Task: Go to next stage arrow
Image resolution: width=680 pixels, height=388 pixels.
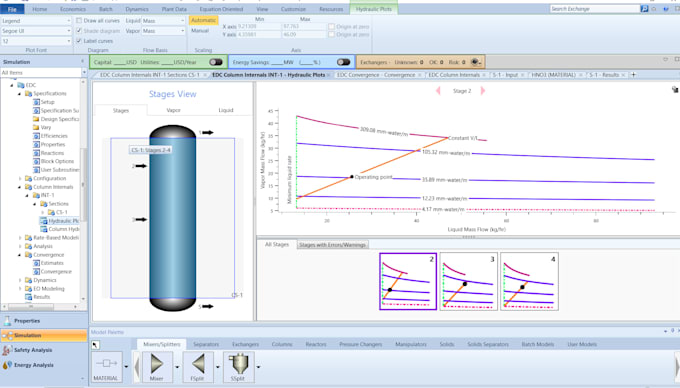Action: point(483,91)
